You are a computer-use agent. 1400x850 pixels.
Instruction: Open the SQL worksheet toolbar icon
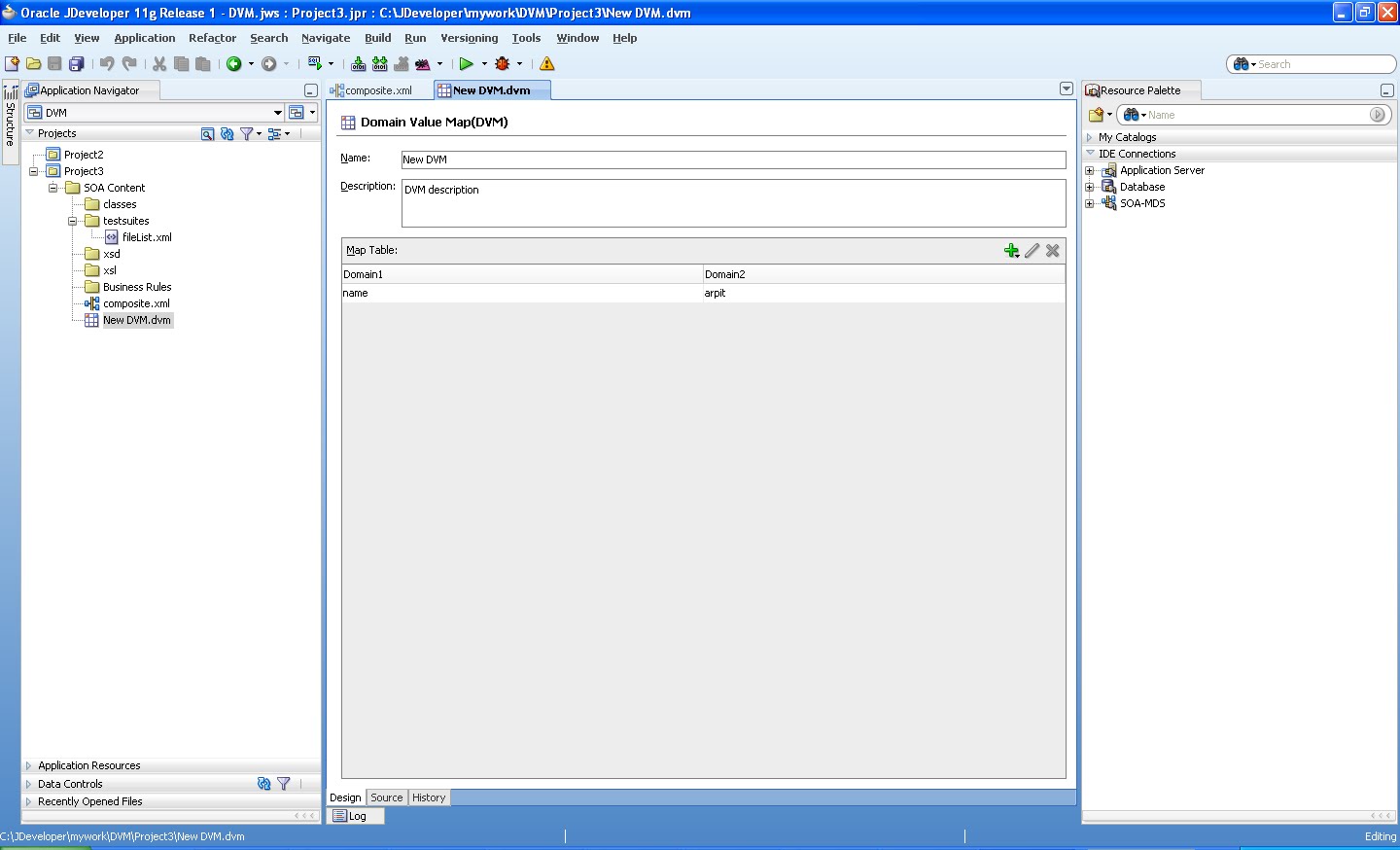(x=316, y=63)
